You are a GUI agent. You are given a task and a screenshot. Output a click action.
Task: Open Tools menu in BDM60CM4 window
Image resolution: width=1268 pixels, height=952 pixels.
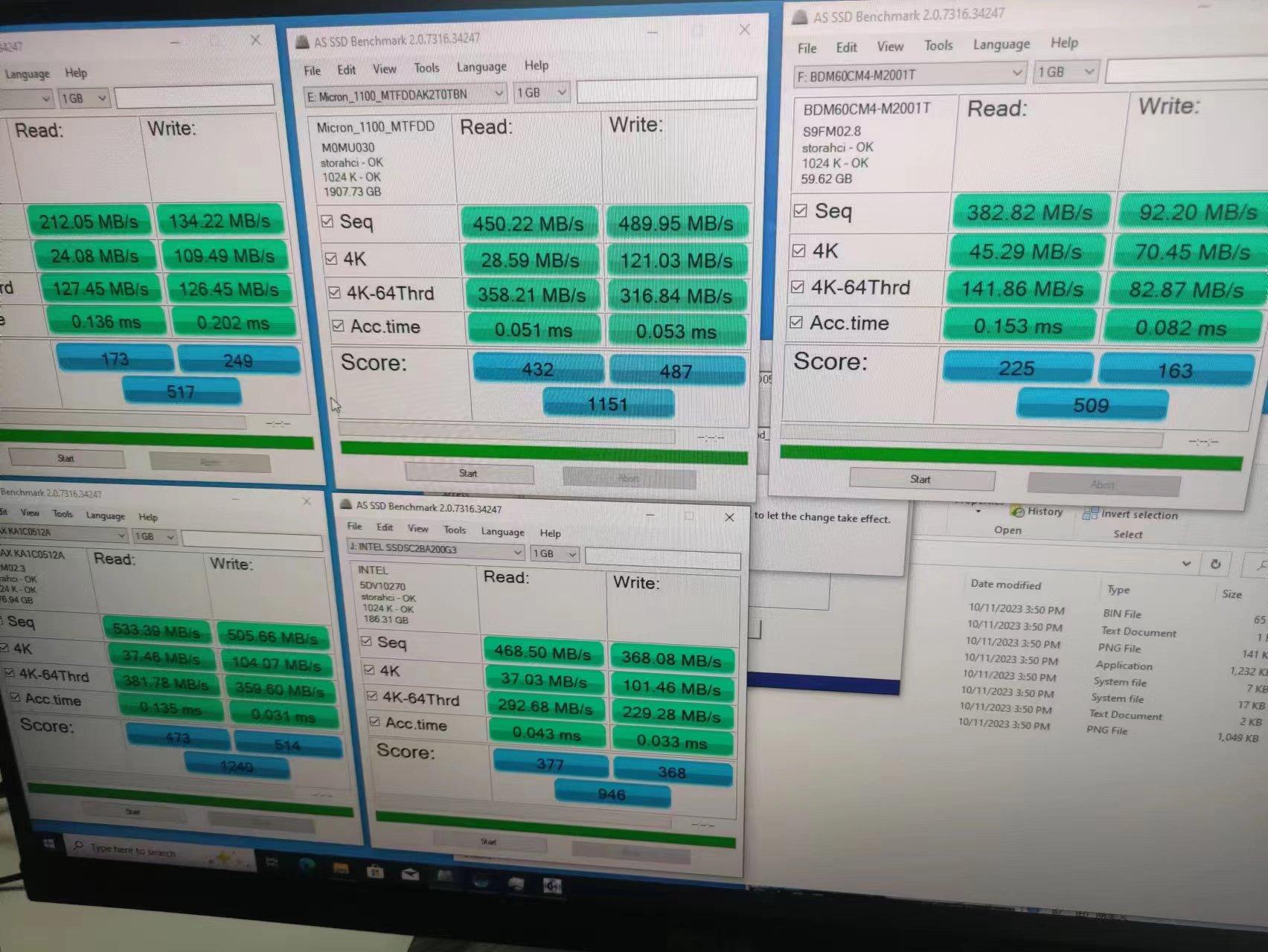coord(938,45)
